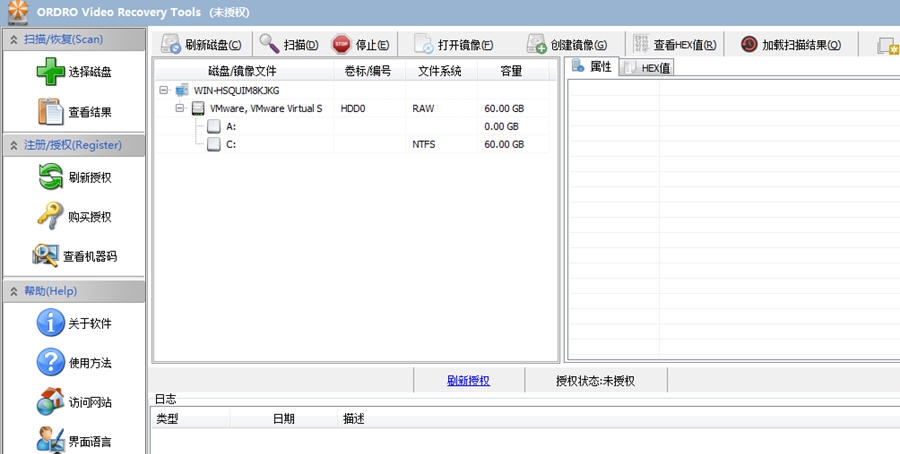Click 打开镜像(F) in toolbar

point(453,45)
